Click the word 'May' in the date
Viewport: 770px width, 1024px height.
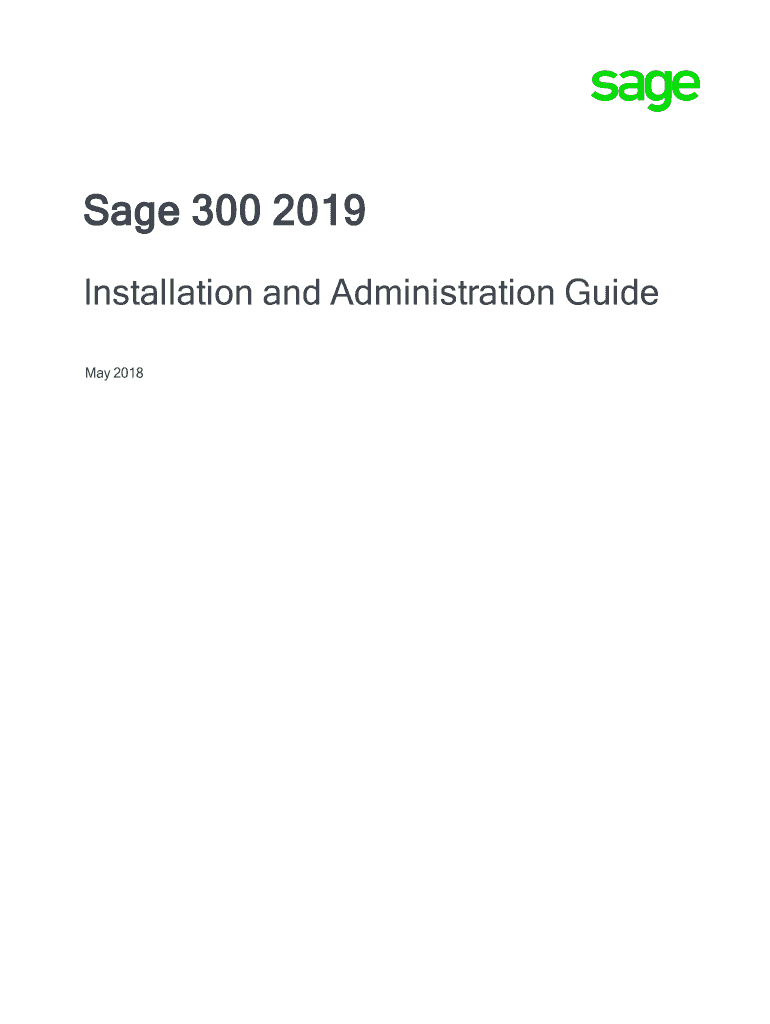tap(98, 375)
